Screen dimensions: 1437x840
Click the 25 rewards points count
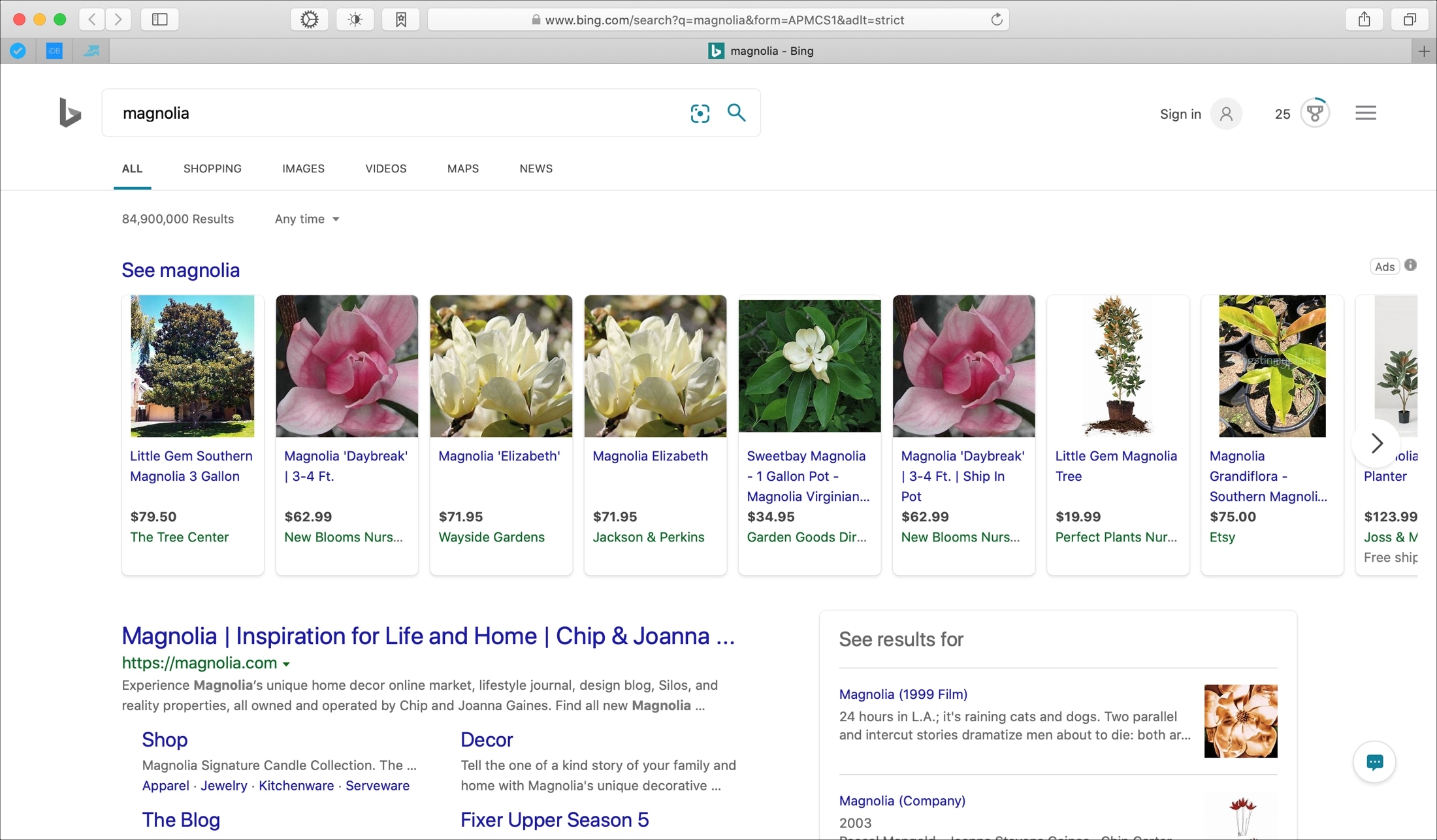pos(1282,114)
